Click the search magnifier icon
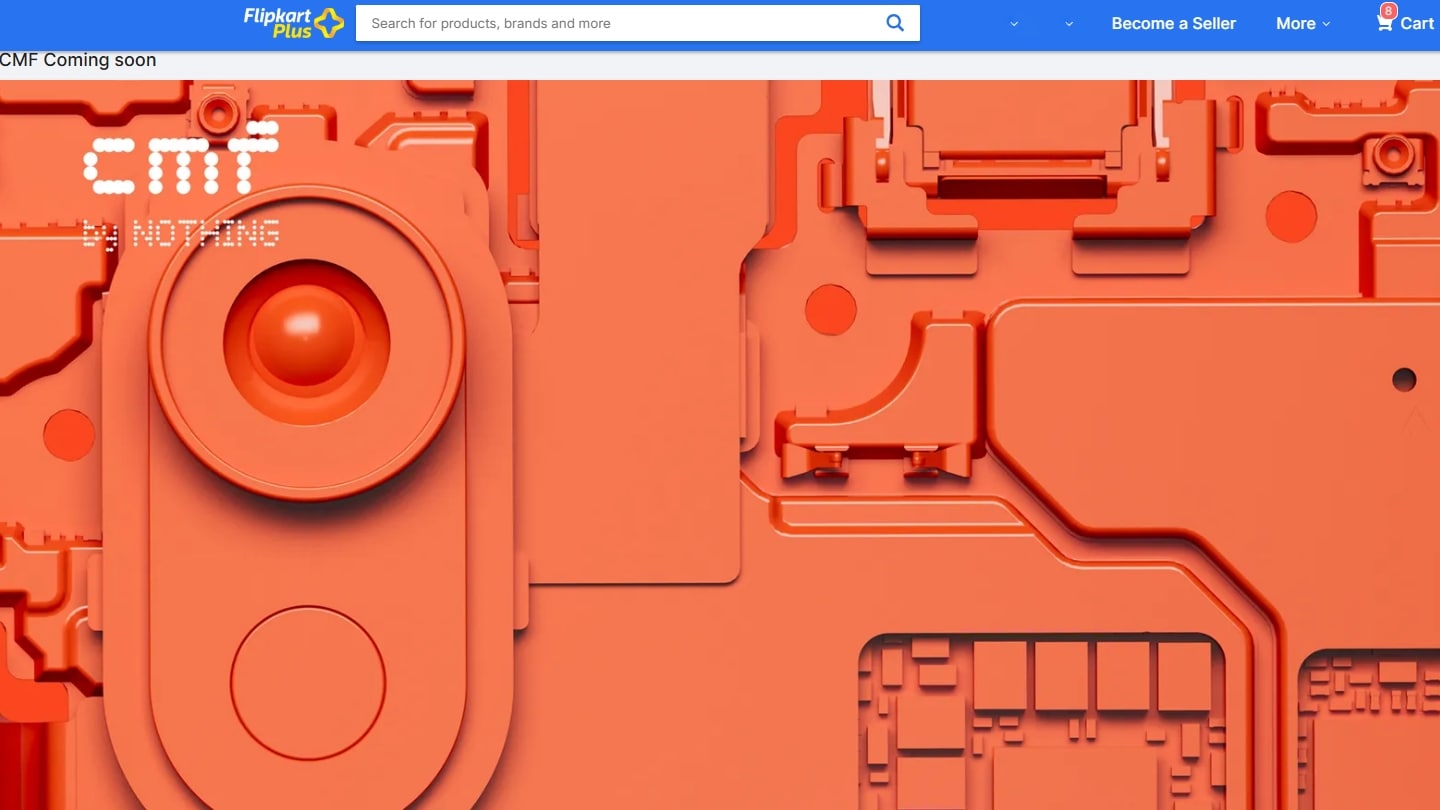1440x810 pixels. point(894,23)
